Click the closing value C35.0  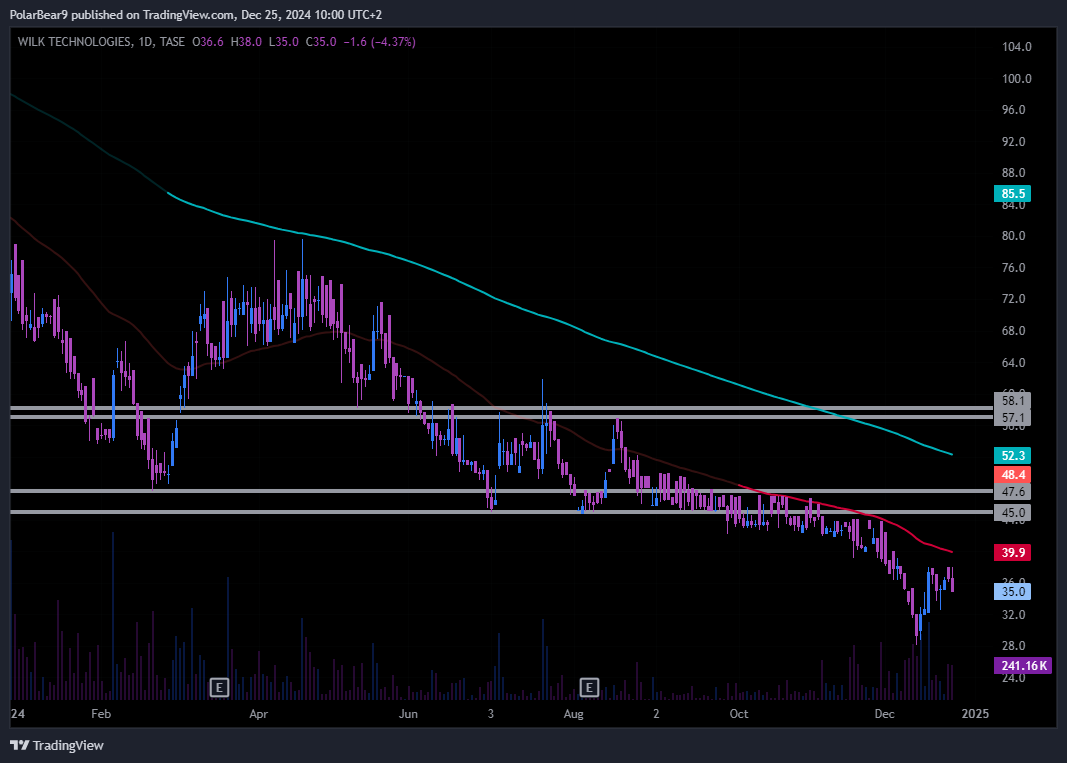point(321,42)
